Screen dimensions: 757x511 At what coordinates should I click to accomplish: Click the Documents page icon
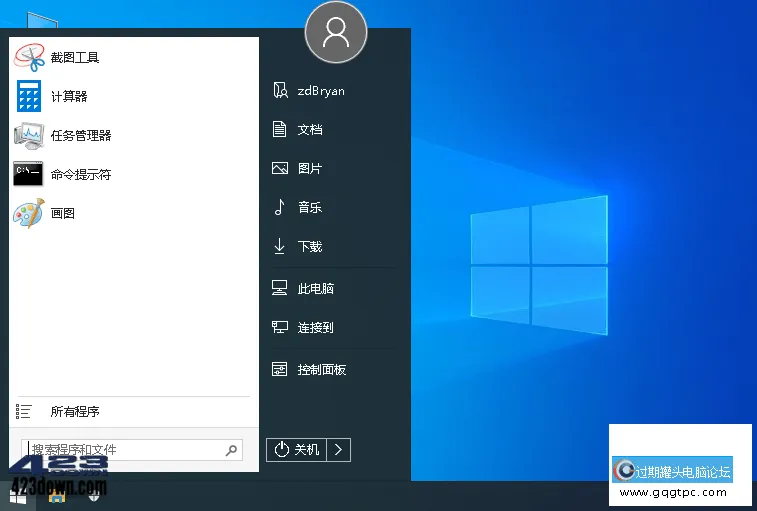tap(280, 129)
